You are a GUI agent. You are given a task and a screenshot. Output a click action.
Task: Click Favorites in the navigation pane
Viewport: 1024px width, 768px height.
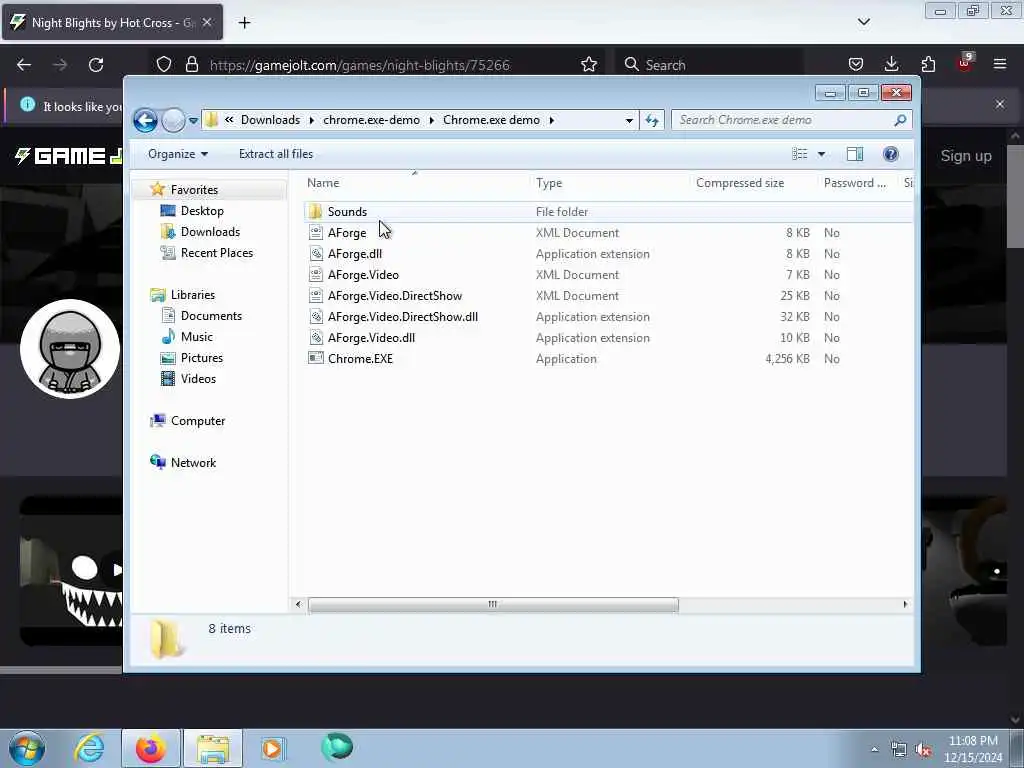pos(194,189)
